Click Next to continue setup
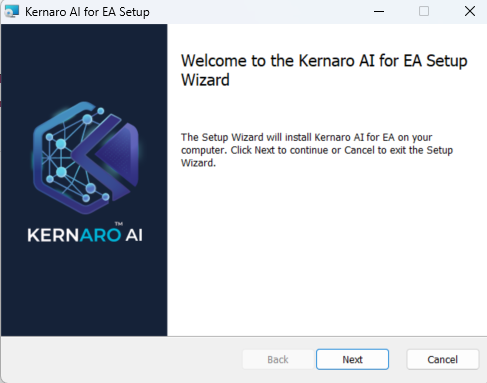This screenshot has height=383, width=487. (x=352, y=359)
